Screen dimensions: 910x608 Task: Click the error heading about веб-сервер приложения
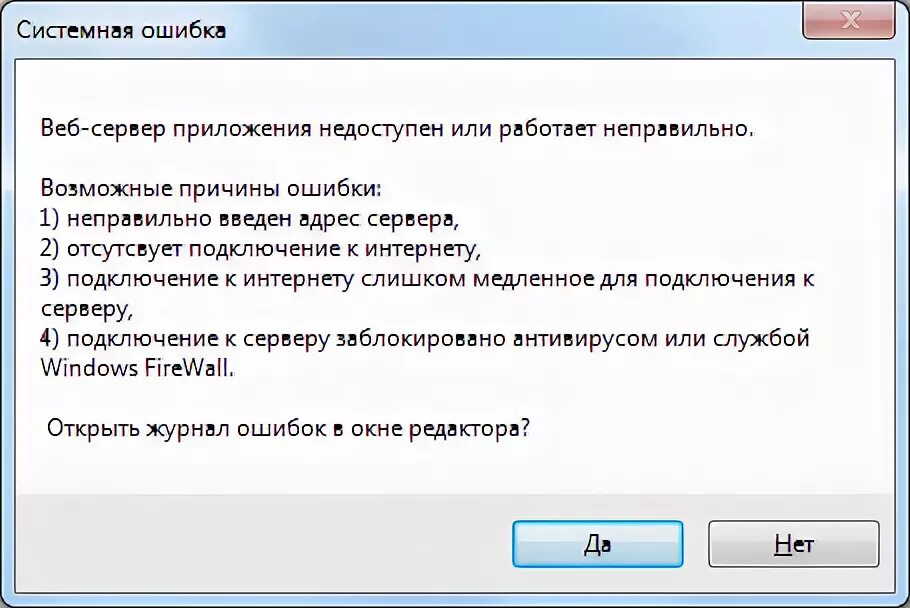pyautogui.click(x=395, y=127)
